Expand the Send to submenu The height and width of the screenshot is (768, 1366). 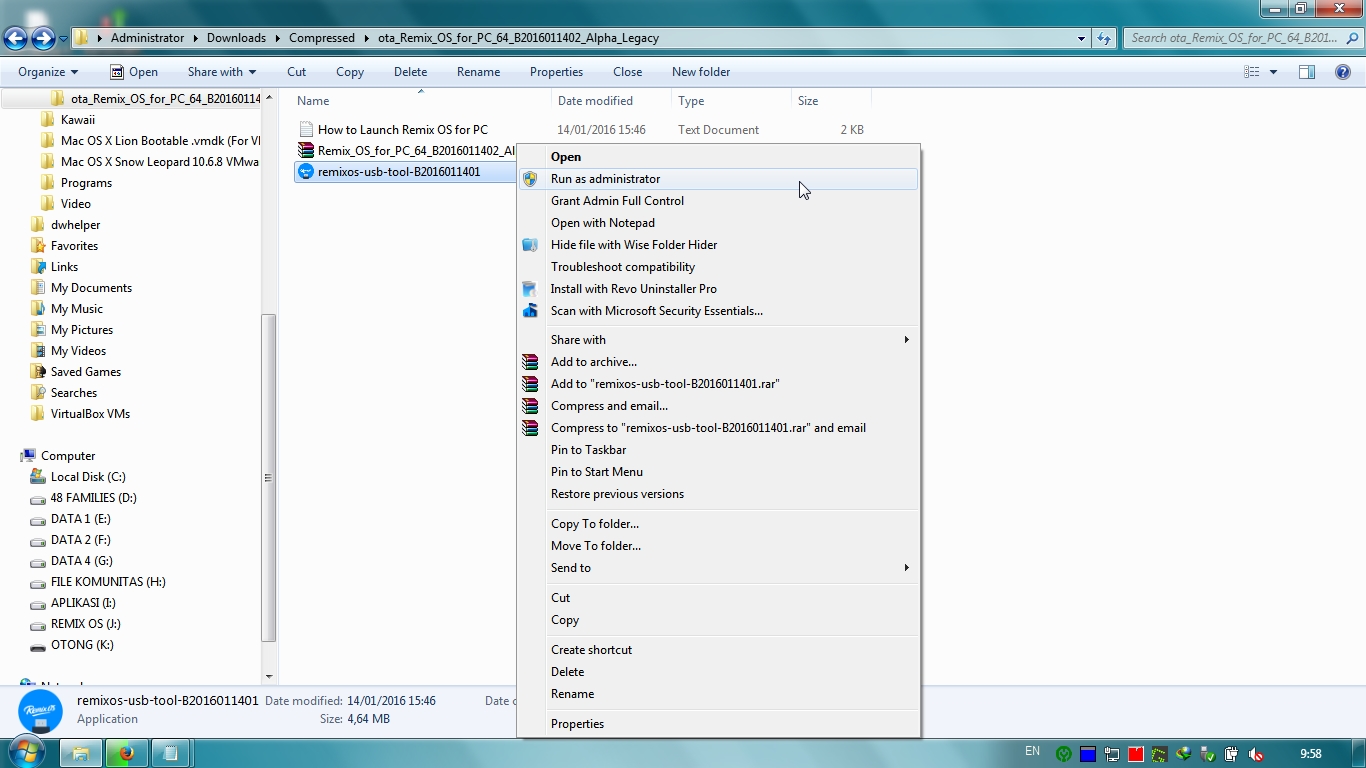point(906,568)
